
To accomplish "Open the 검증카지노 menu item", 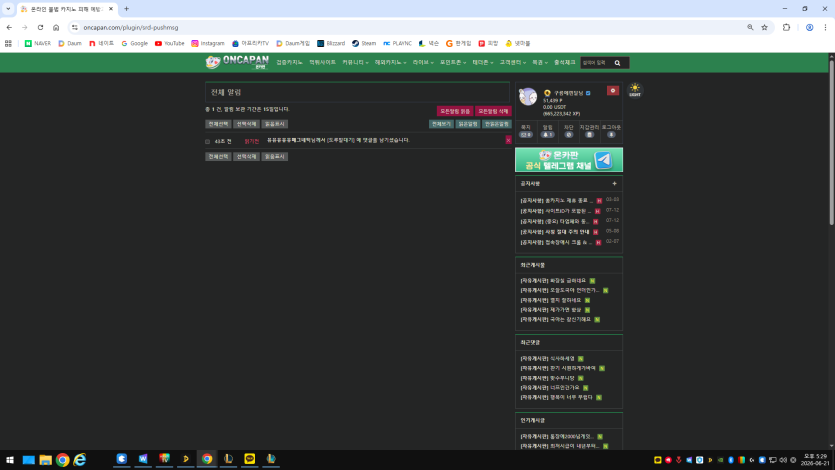I will tap(289, 62).
